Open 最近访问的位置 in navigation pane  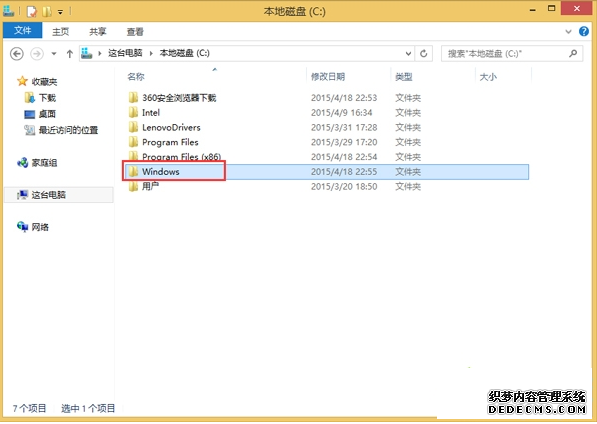click(x=68, y=131)
